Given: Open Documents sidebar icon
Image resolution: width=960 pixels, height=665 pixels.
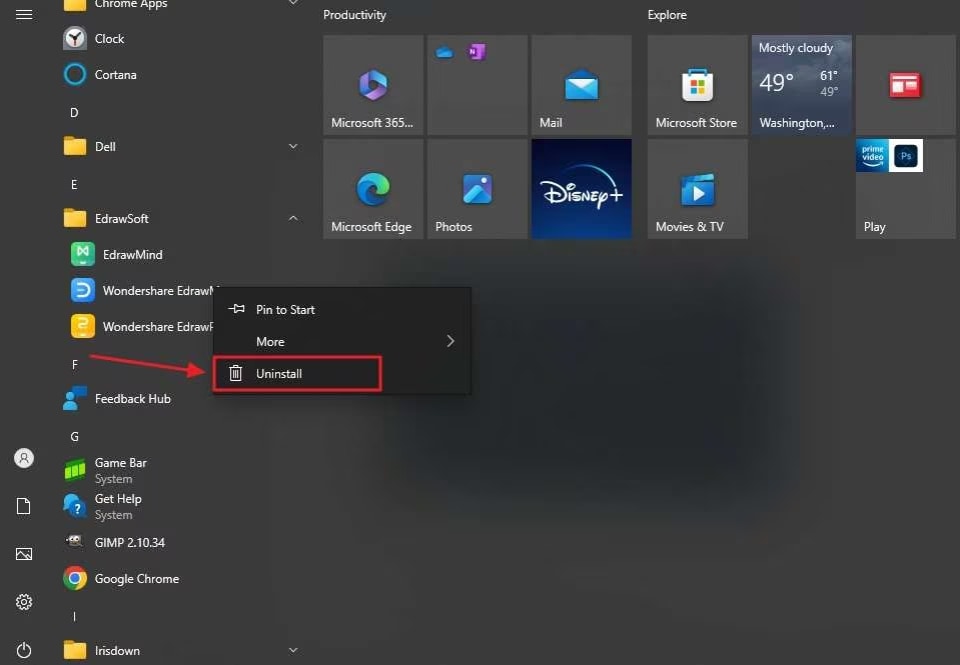Looking at the screenshot, I should (x=24, y=506).
